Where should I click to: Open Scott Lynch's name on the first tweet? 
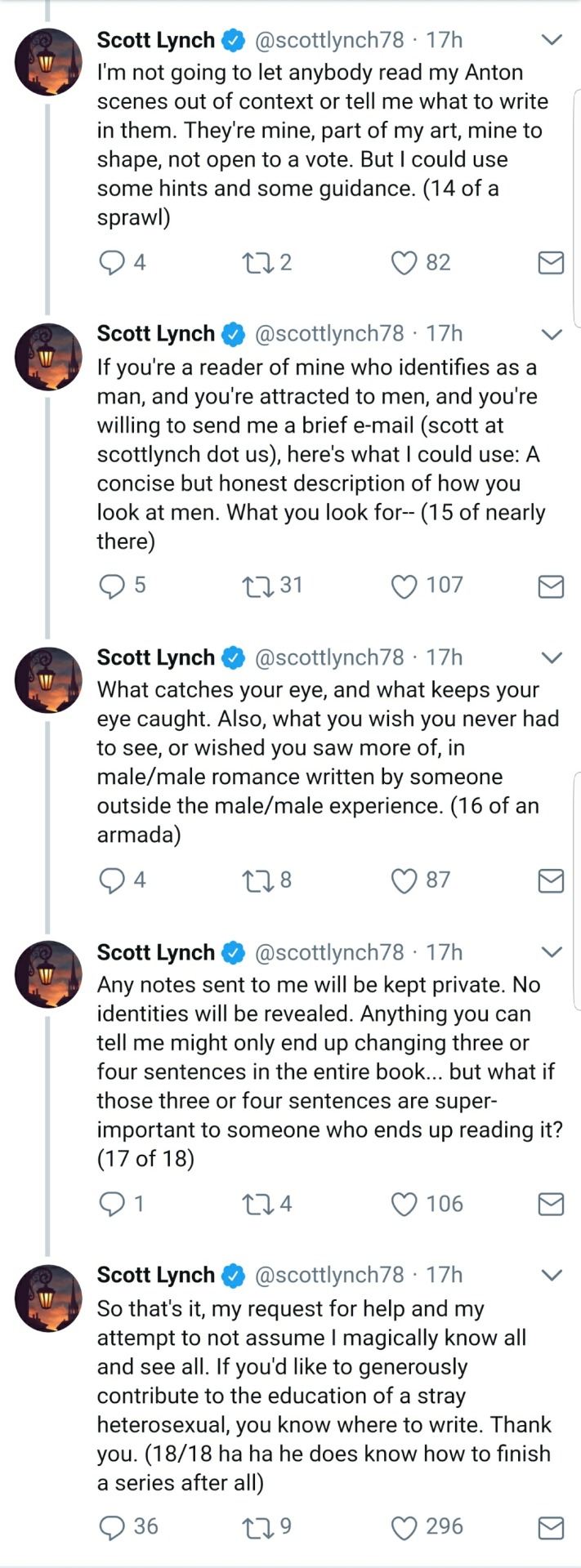pyautogui.click(x=155, y=39)
